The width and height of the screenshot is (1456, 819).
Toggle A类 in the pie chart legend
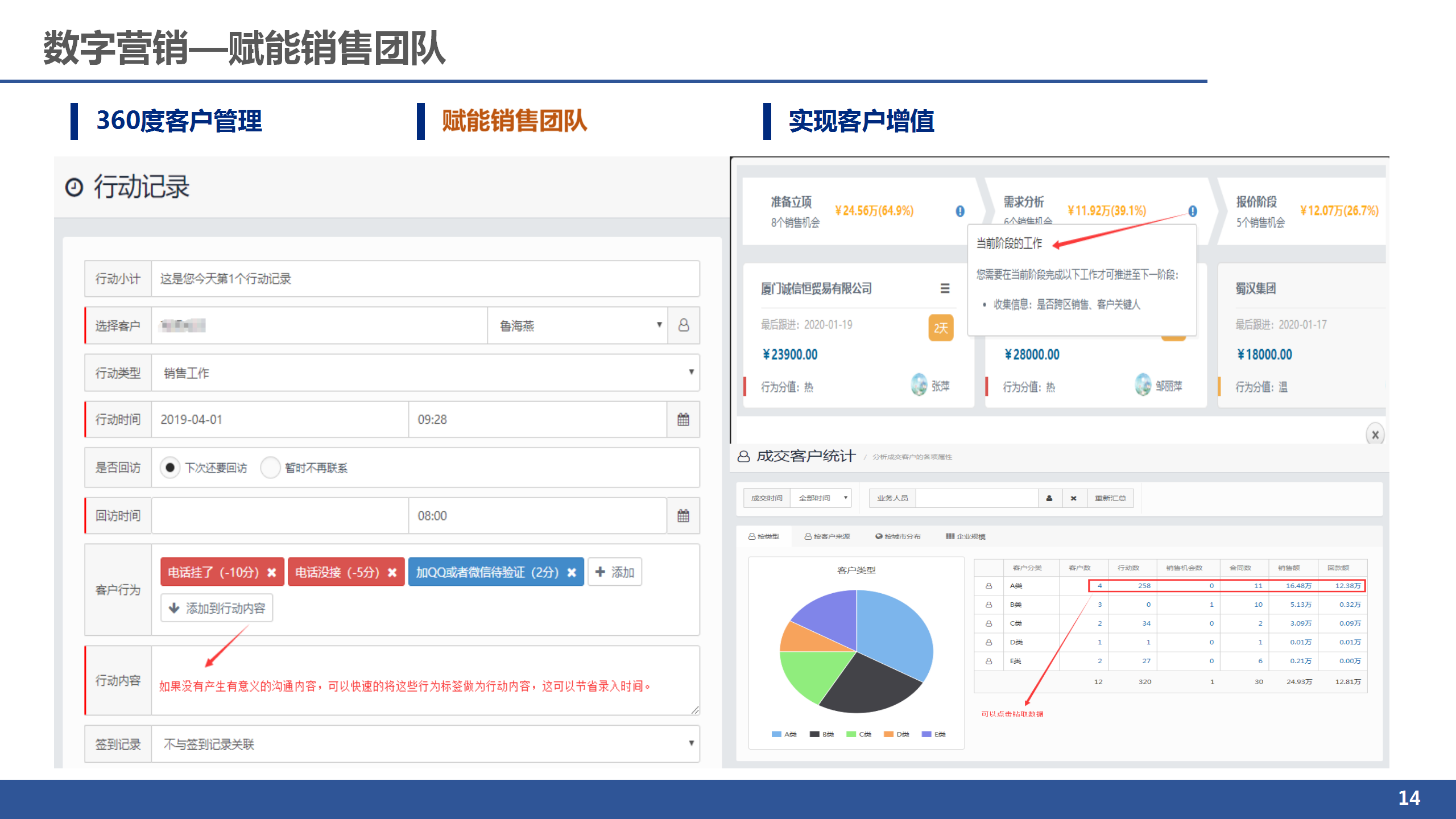point(784,734)
